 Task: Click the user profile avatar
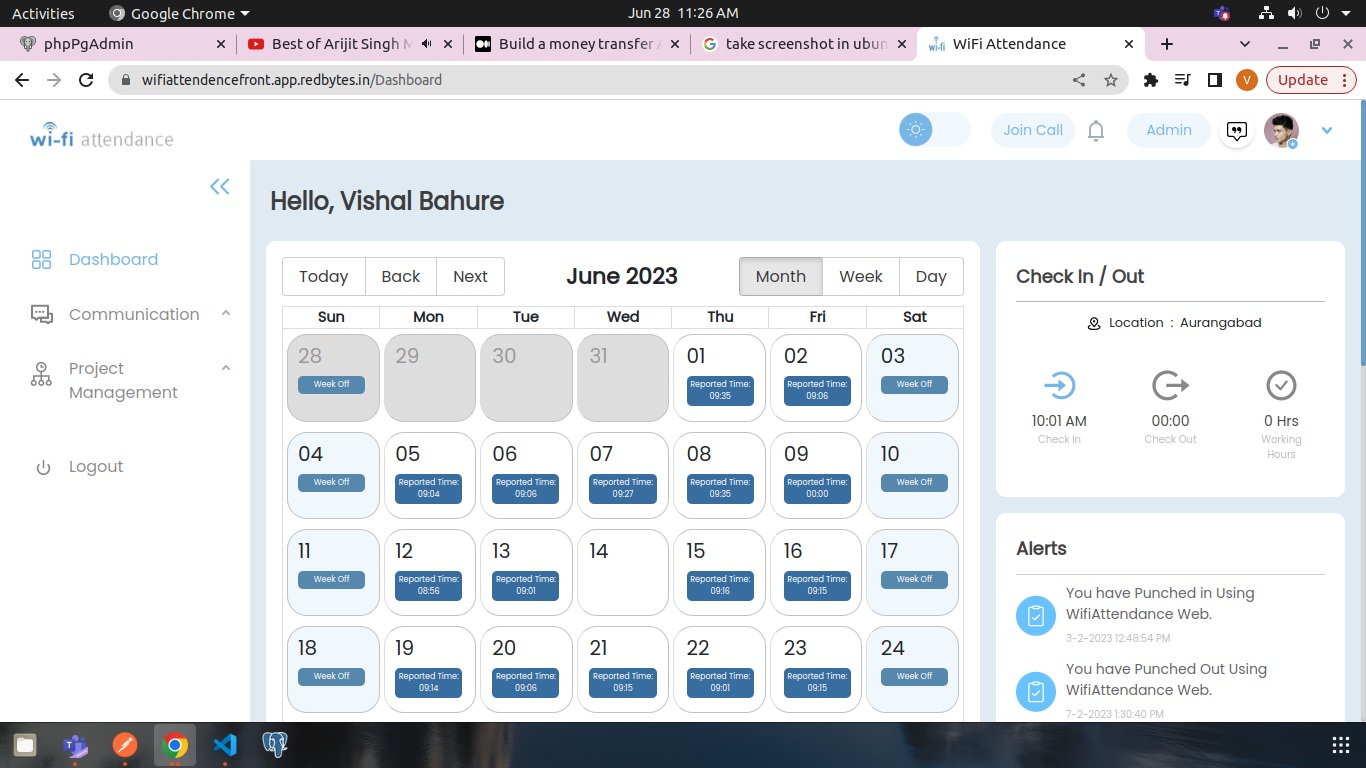coord(1280,130)
